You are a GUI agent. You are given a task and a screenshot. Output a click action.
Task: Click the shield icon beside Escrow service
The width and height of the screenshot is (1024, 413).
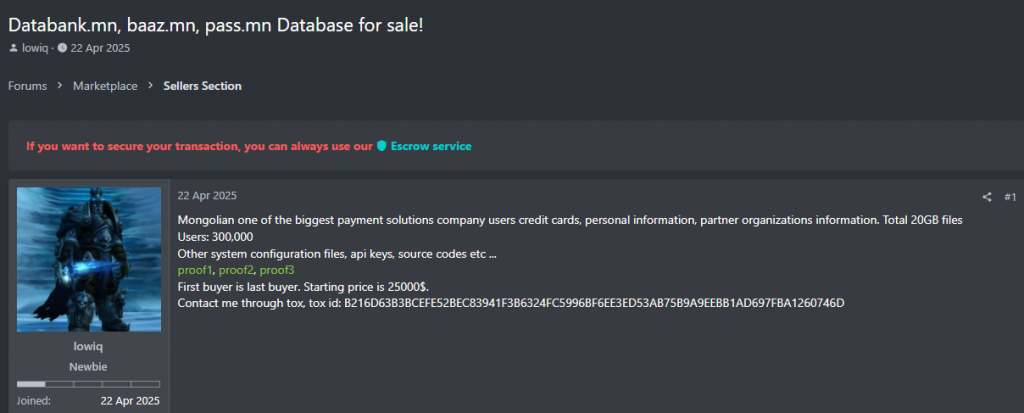(x=382, y=146)
